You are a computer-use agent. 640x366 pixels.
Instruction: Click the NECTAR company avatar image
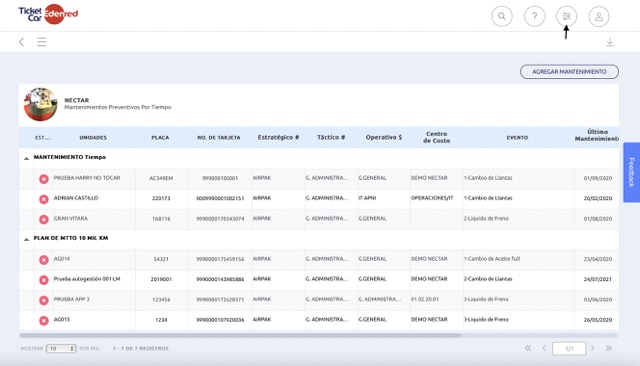[40, 104]
